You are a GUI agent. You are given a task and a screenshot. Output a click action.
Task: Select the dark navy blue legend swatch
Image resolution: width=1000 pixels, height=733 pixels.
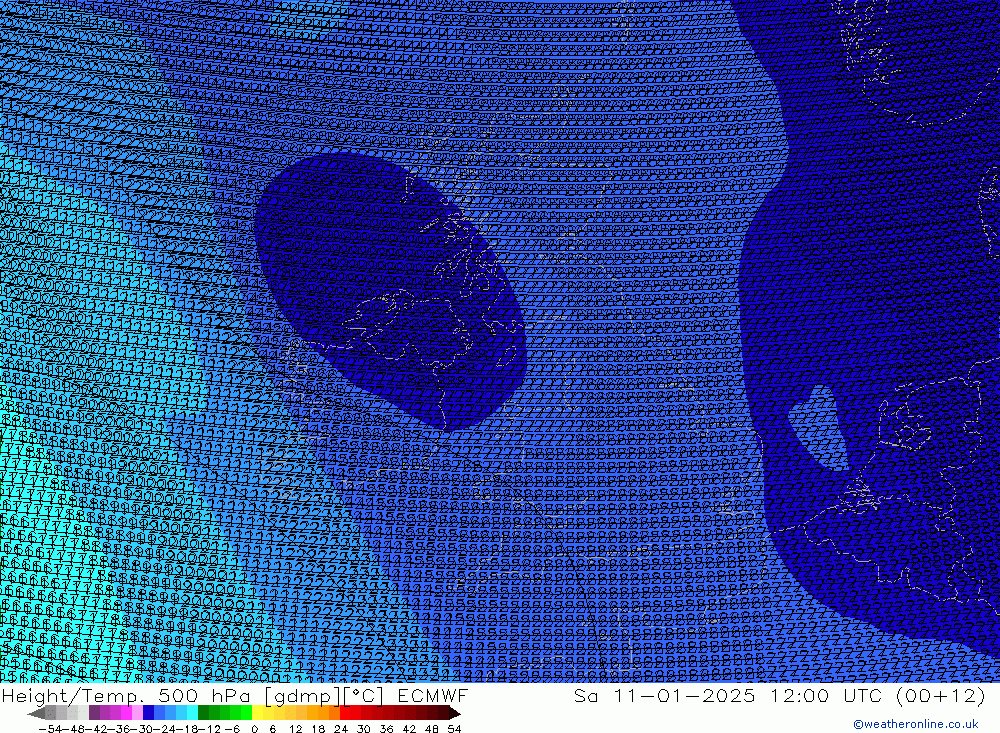pyautogui.click(x=149, y=714)
